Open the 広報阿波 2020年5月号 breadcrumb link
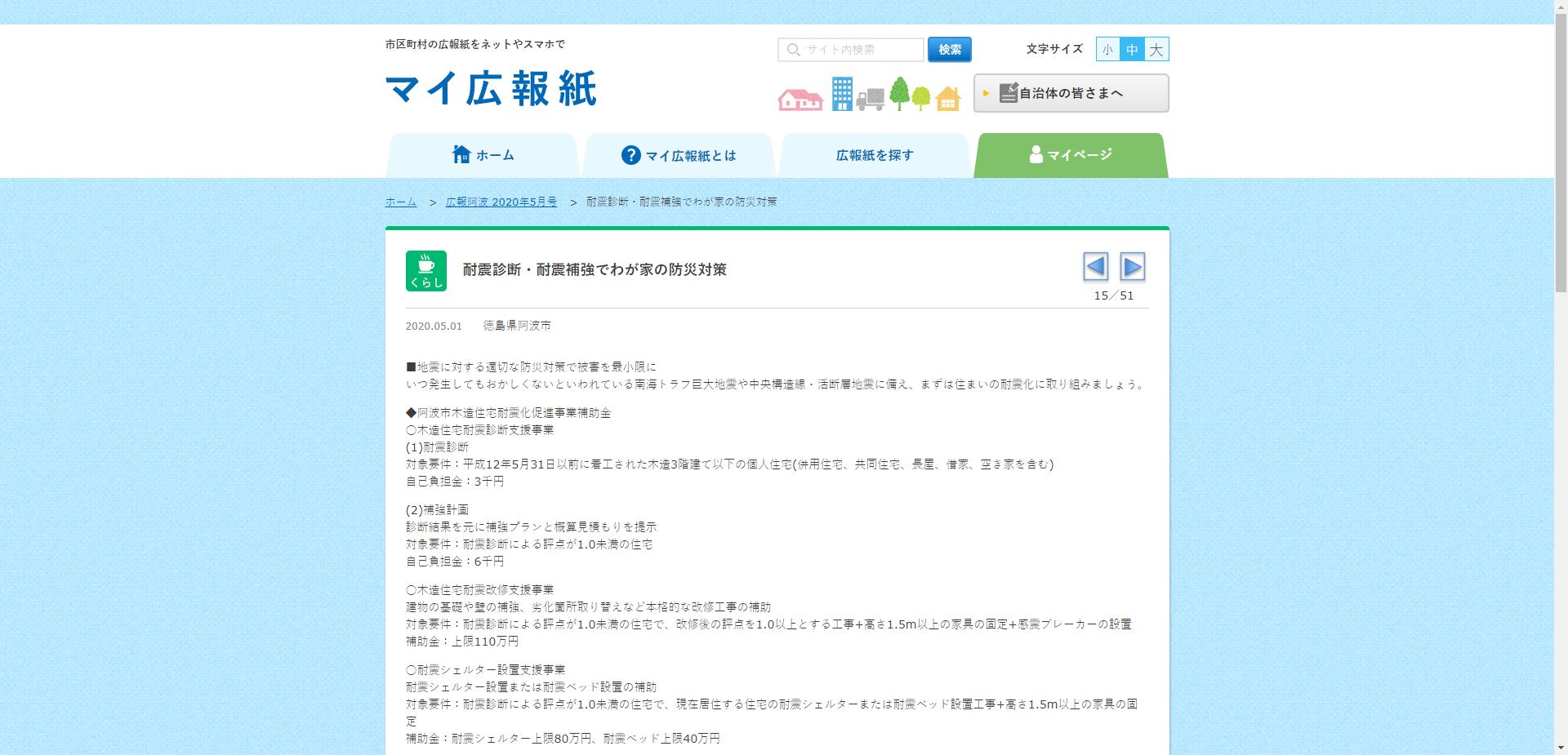The image size is (1568, 755). [501, 202]
